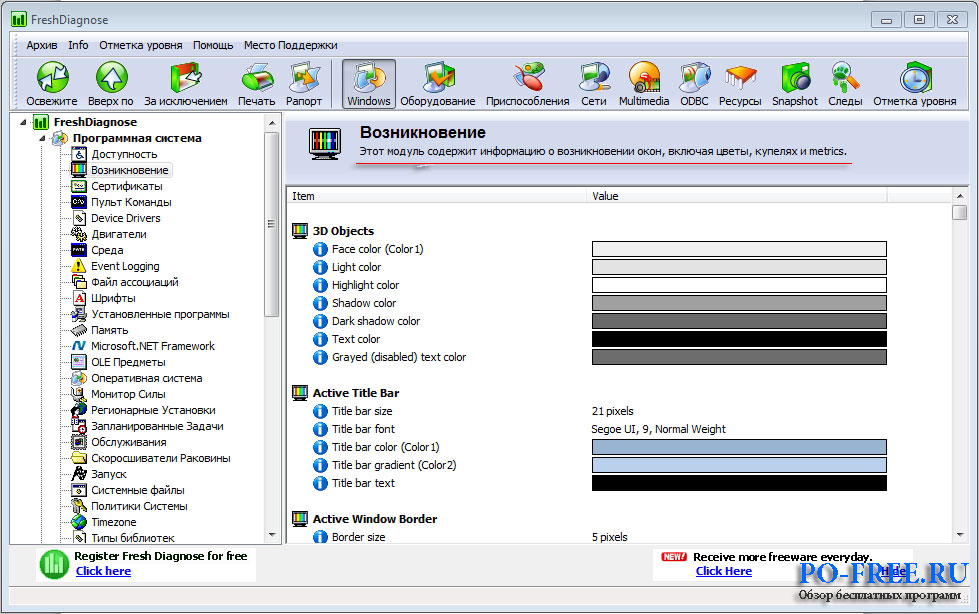Click the Печать printer icon

(x=257, y=78)
